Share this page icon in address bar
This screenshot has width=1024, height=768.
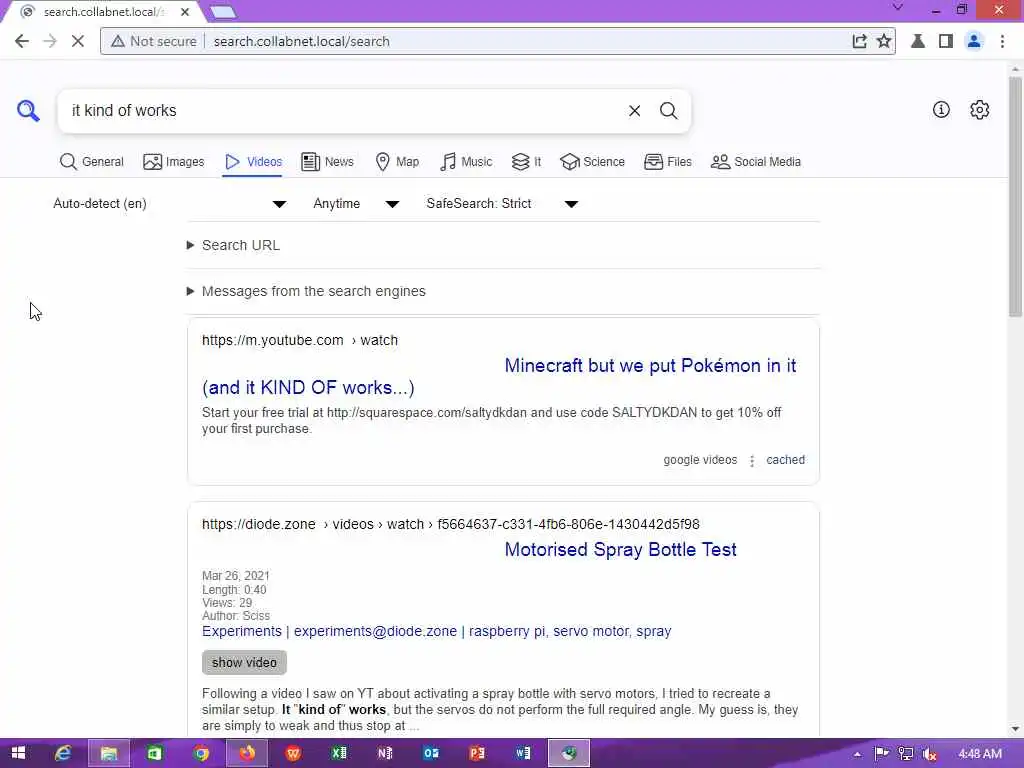(859, 41)
